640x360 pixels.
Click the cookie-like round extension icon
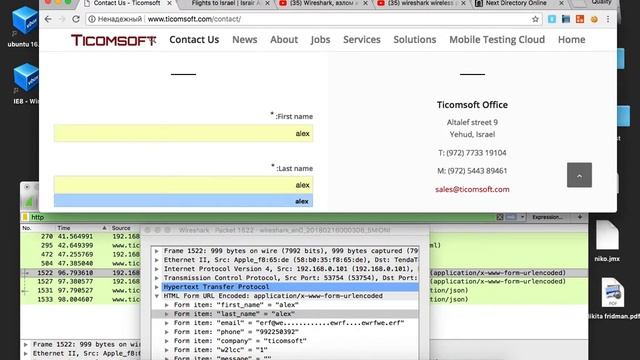click(594, 19)
